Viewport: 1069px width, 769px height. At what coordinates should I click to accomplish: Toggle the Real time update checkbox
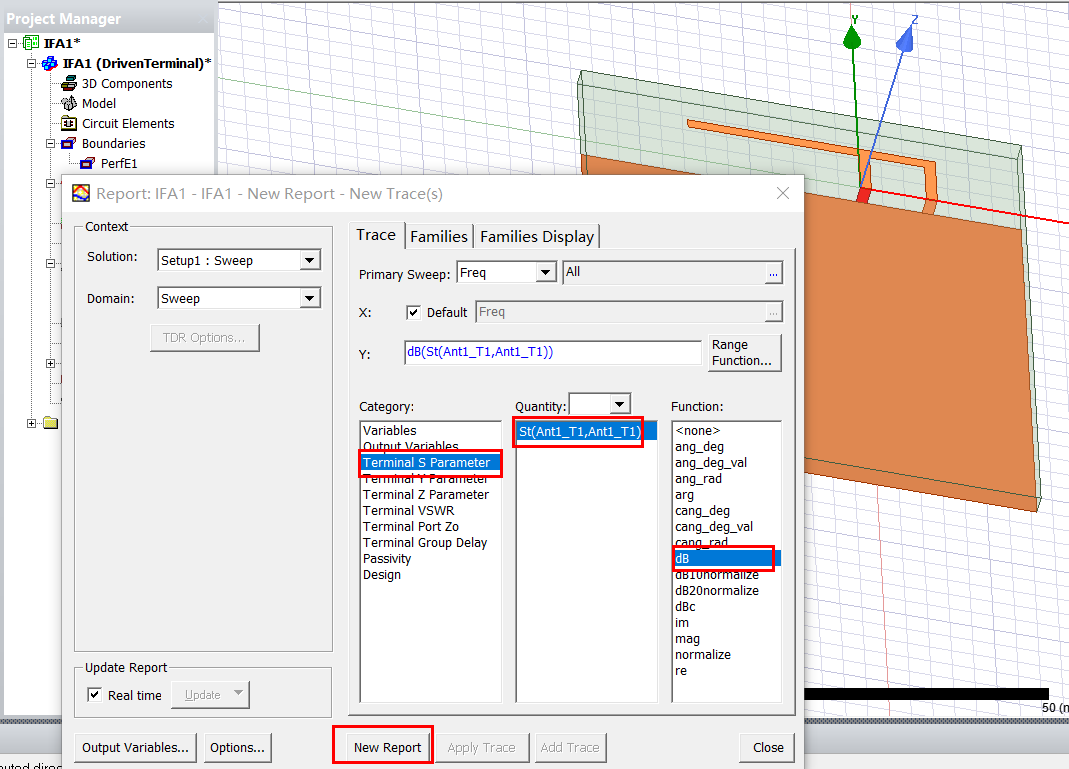pyautogui.click(x=95, y=695)
